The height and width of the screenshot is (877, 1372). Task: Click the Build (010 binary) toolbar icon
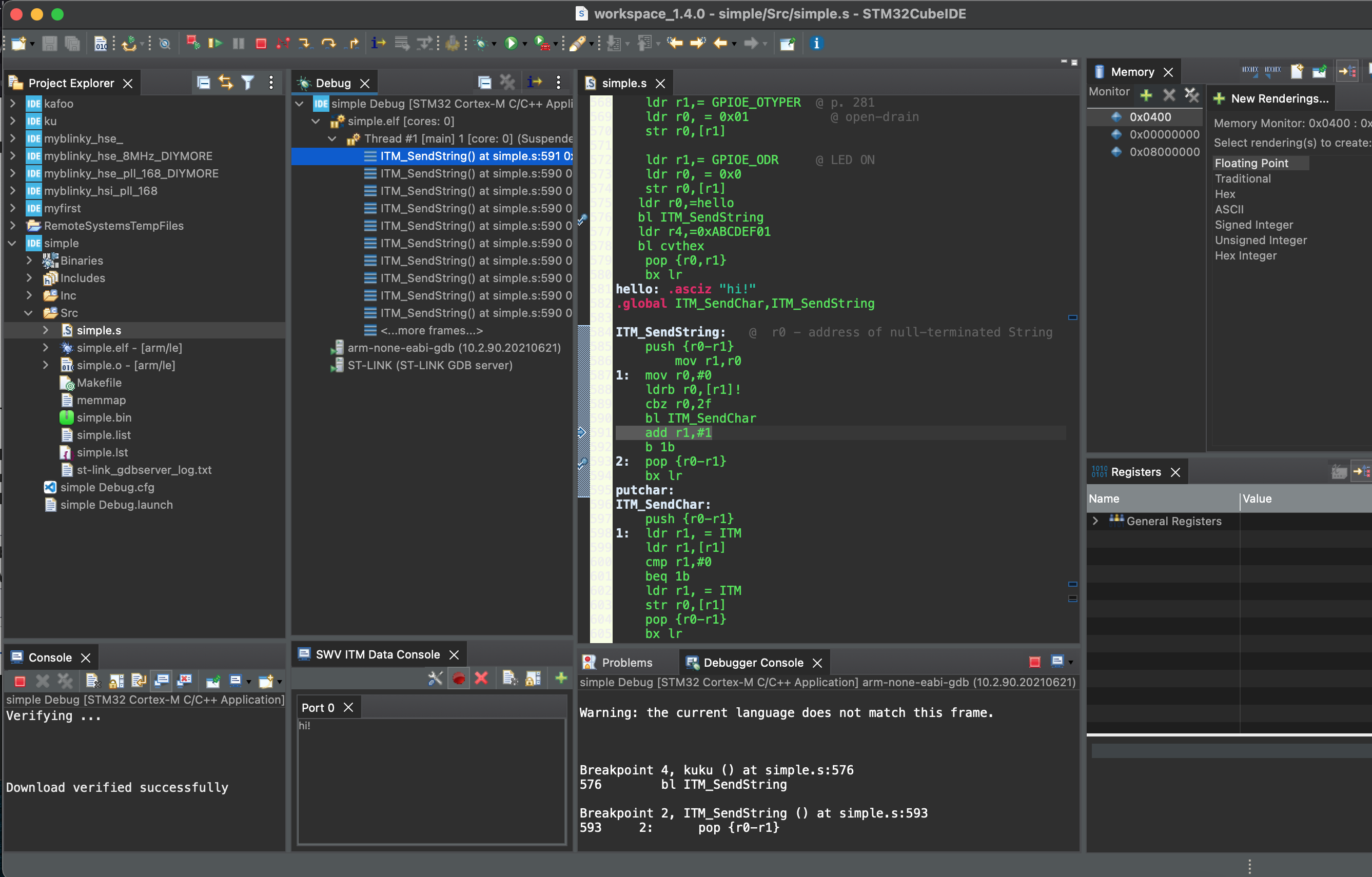point(101,43)
